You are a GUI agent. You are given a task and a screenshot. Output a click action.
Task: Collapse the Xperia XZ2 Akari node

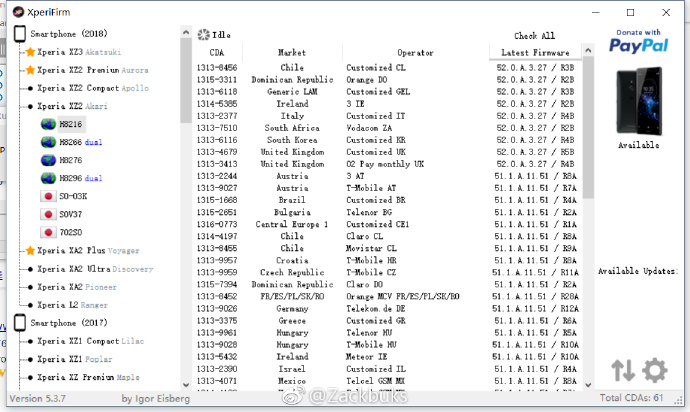coord(72,106)
